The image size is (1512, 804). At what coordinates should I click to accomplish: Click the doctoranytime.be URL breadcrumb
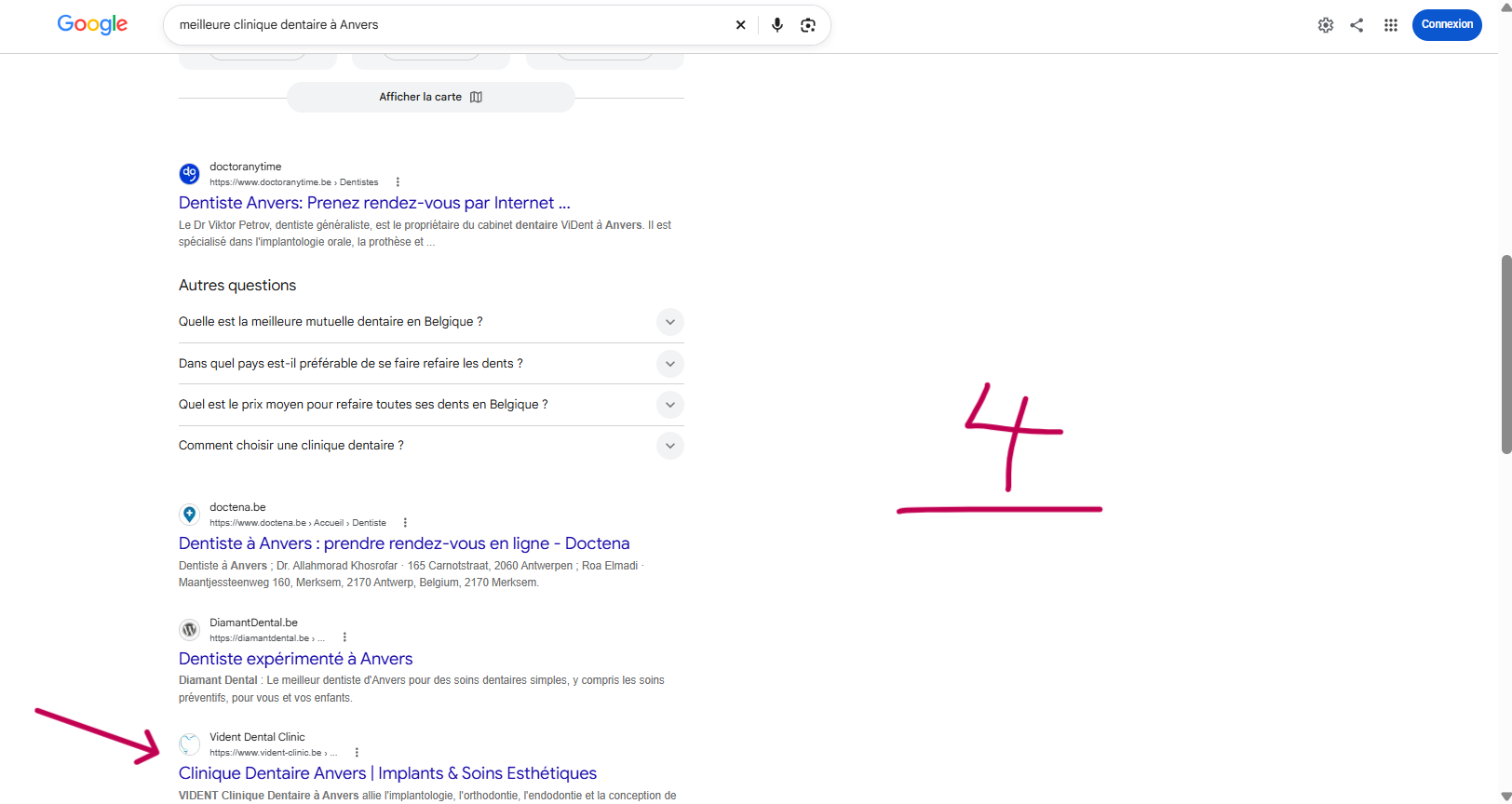click(294, 182)
